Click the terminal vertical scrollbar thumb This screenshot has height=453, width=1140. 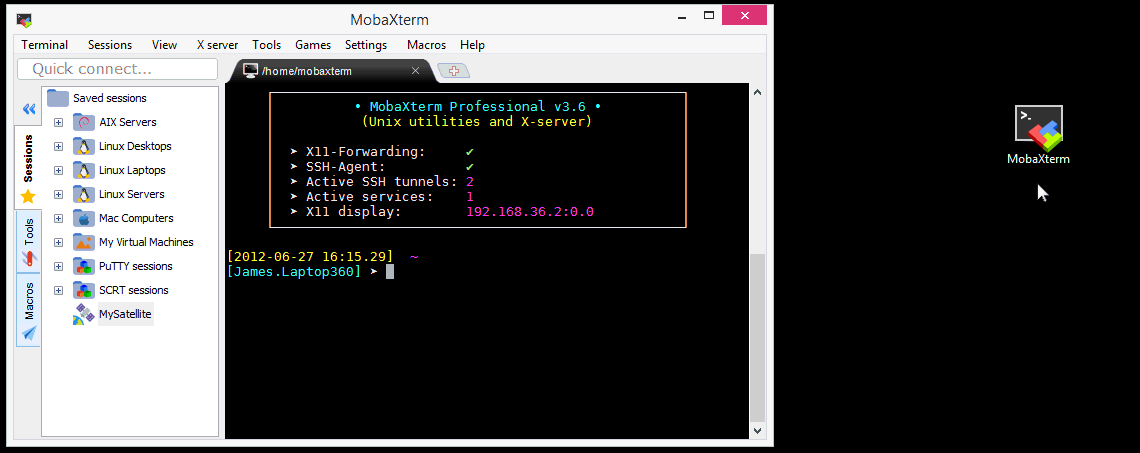pyautogui.click(x=757, y=337)
